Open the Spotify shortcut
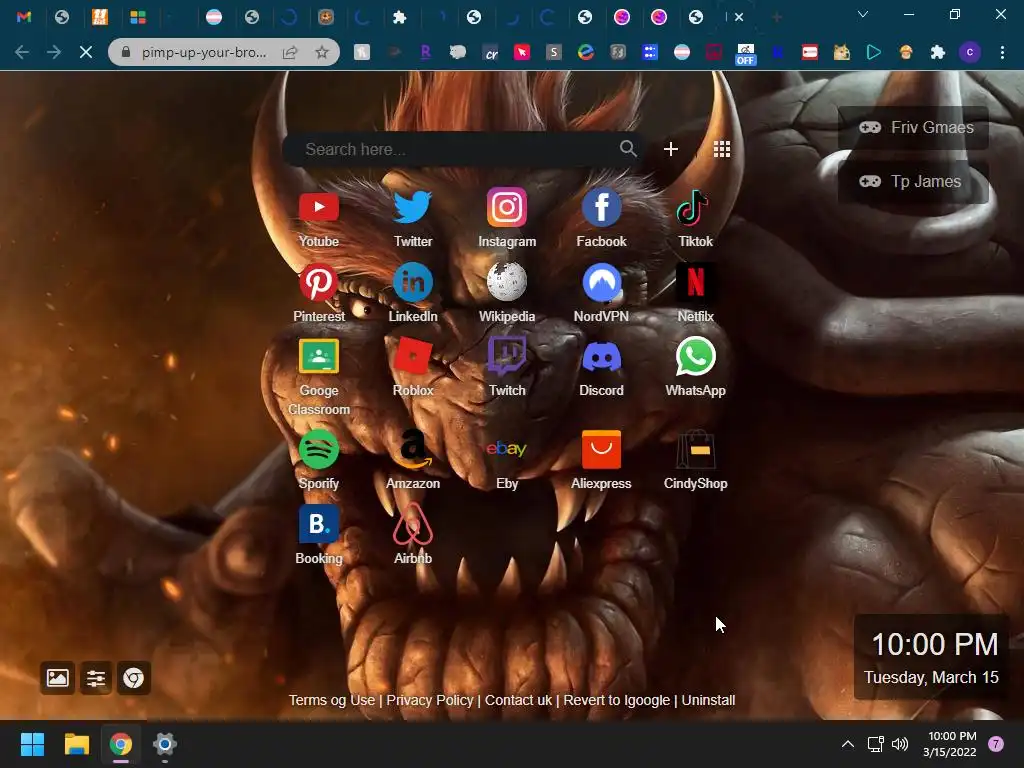The image size is (1024, 768). (x=319, y=460)
